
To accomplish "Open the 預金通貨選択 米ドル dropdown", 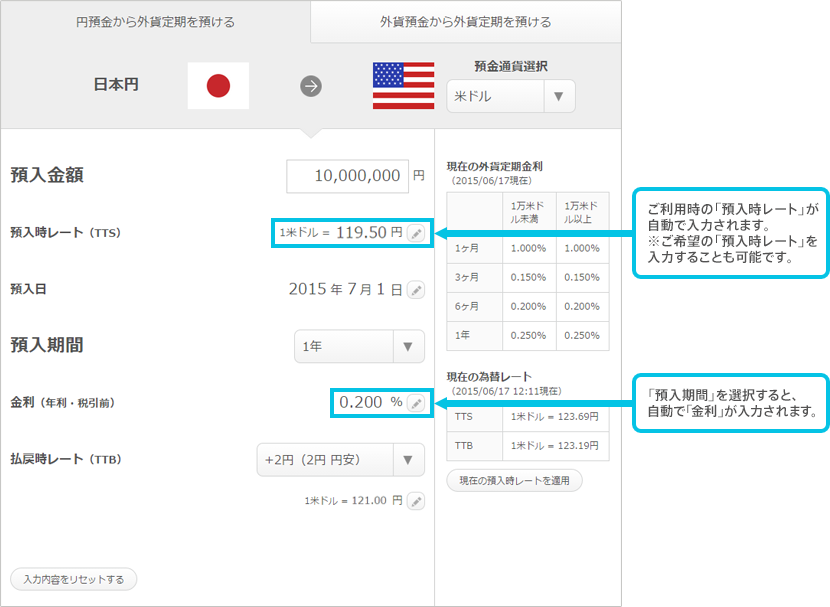I will [510, 97].
